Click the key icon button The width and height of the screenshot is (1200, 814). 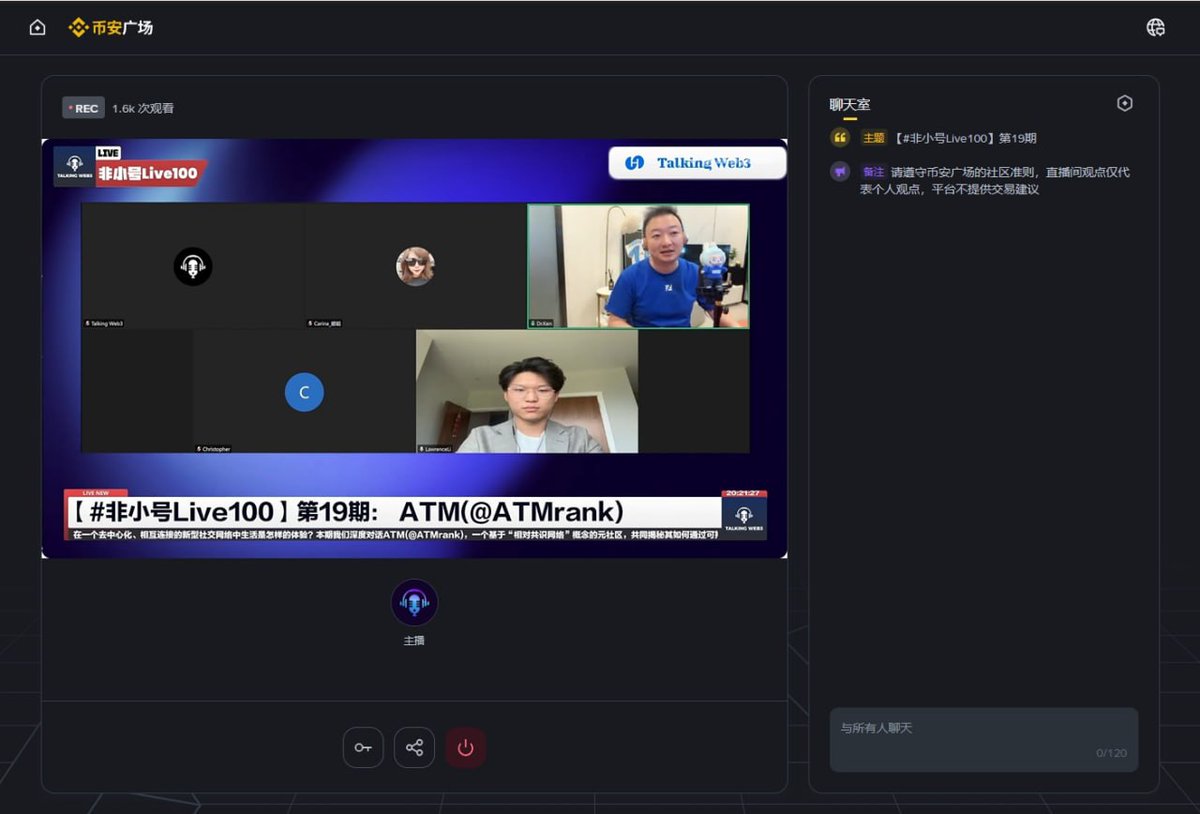(363, 747)
